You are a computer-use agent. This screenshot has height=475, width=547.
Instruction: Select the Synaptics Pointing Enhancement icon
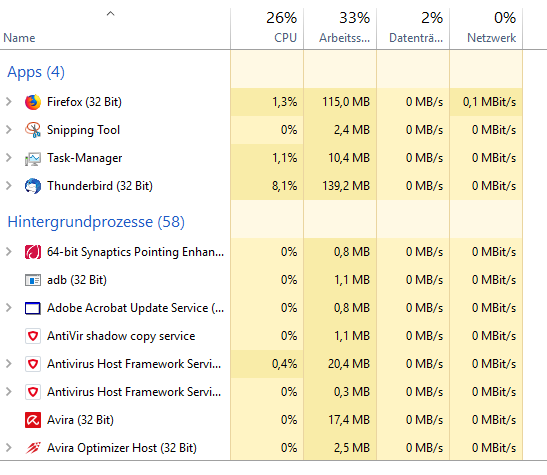[x=33, y=252]
